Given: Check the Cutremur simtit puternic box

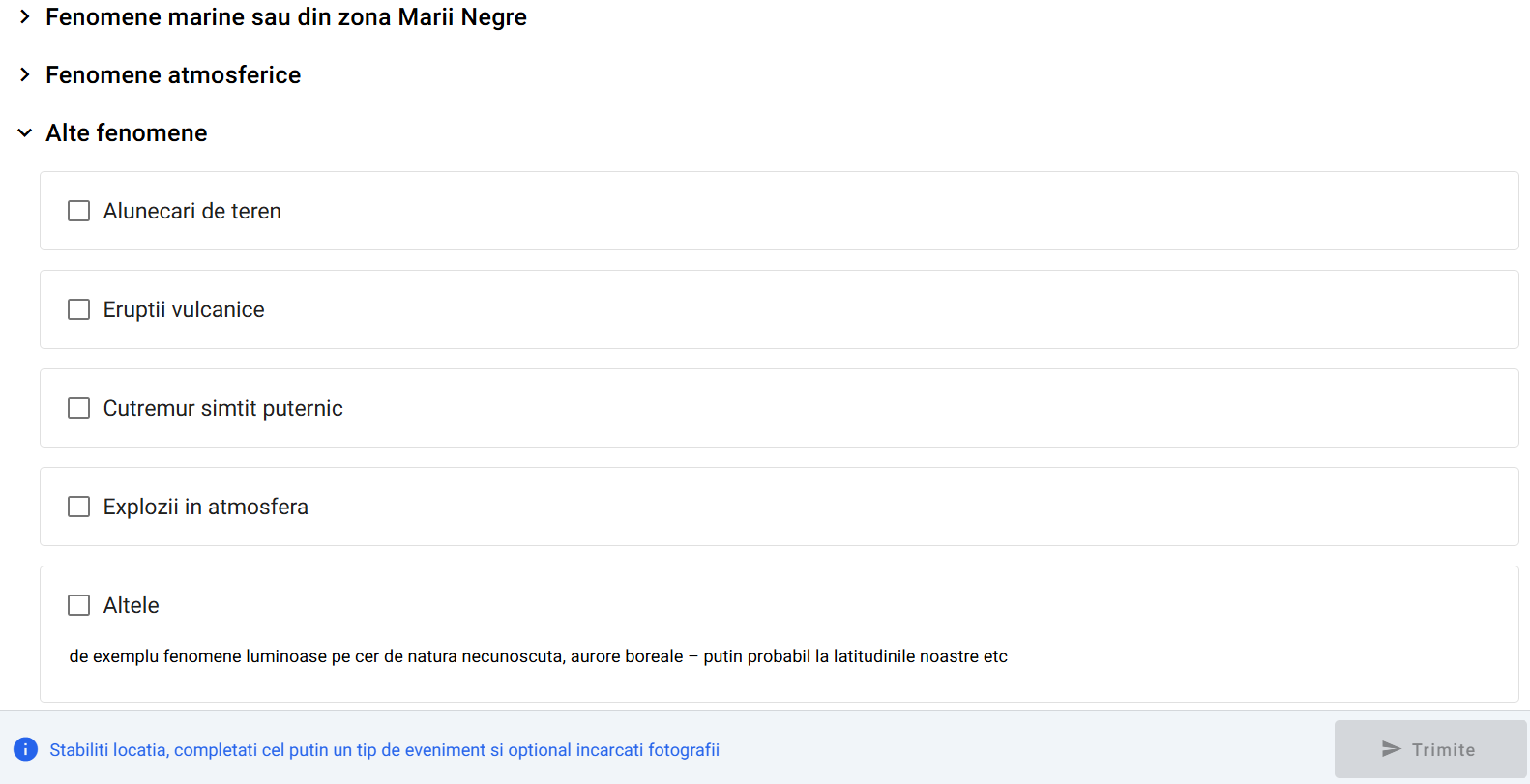Looking at the screenshot, I should tap(79, 408).
